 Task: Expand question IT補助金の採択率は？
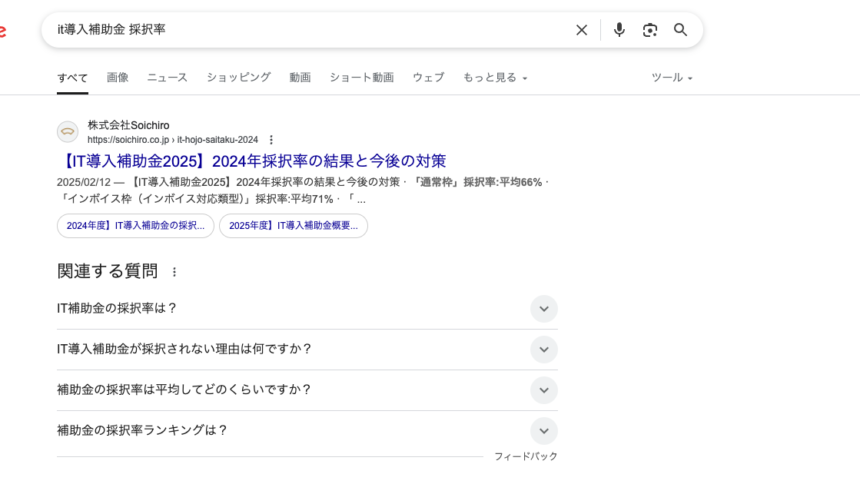click(307, 309)
